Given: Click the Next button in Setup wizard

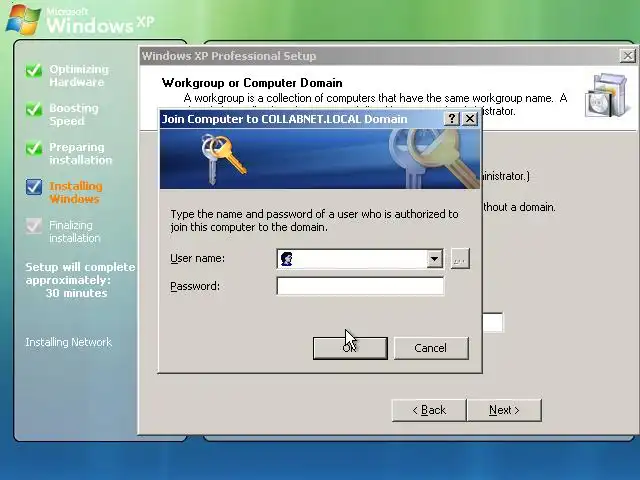Looking at the screenshot, I should tap(504, 410).
